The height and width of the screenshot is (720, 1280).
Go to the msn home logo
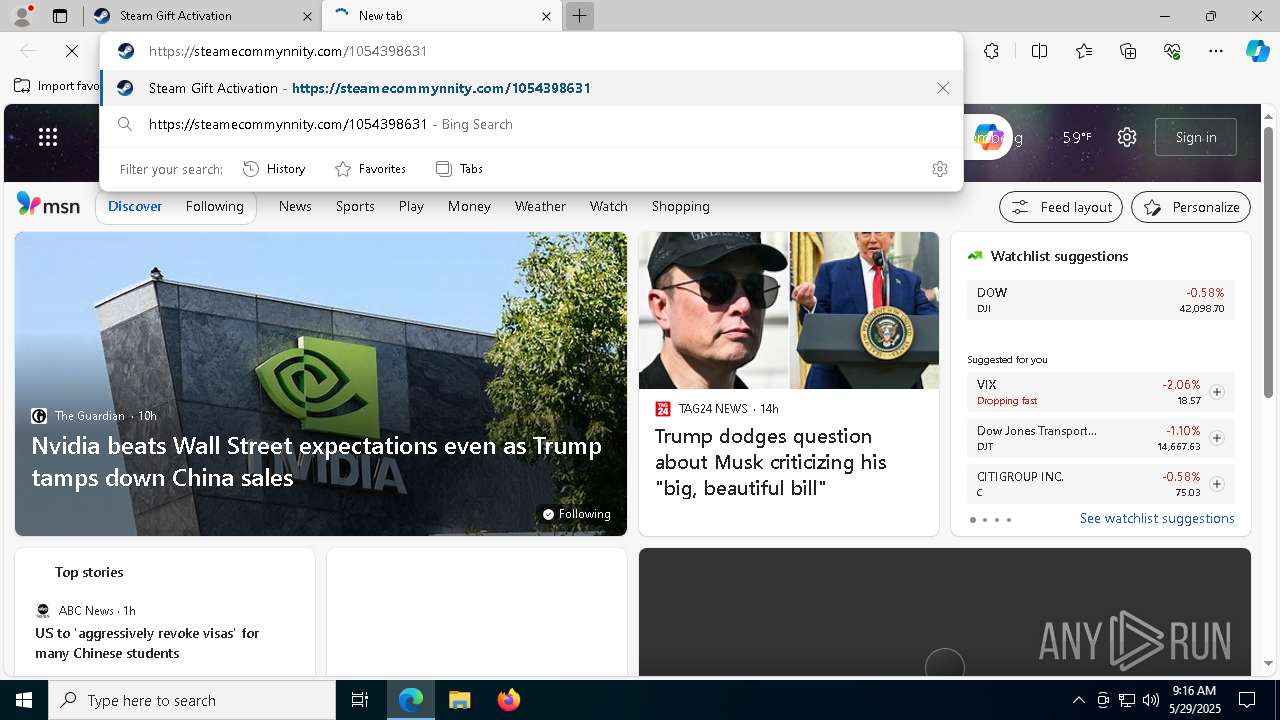48,205
